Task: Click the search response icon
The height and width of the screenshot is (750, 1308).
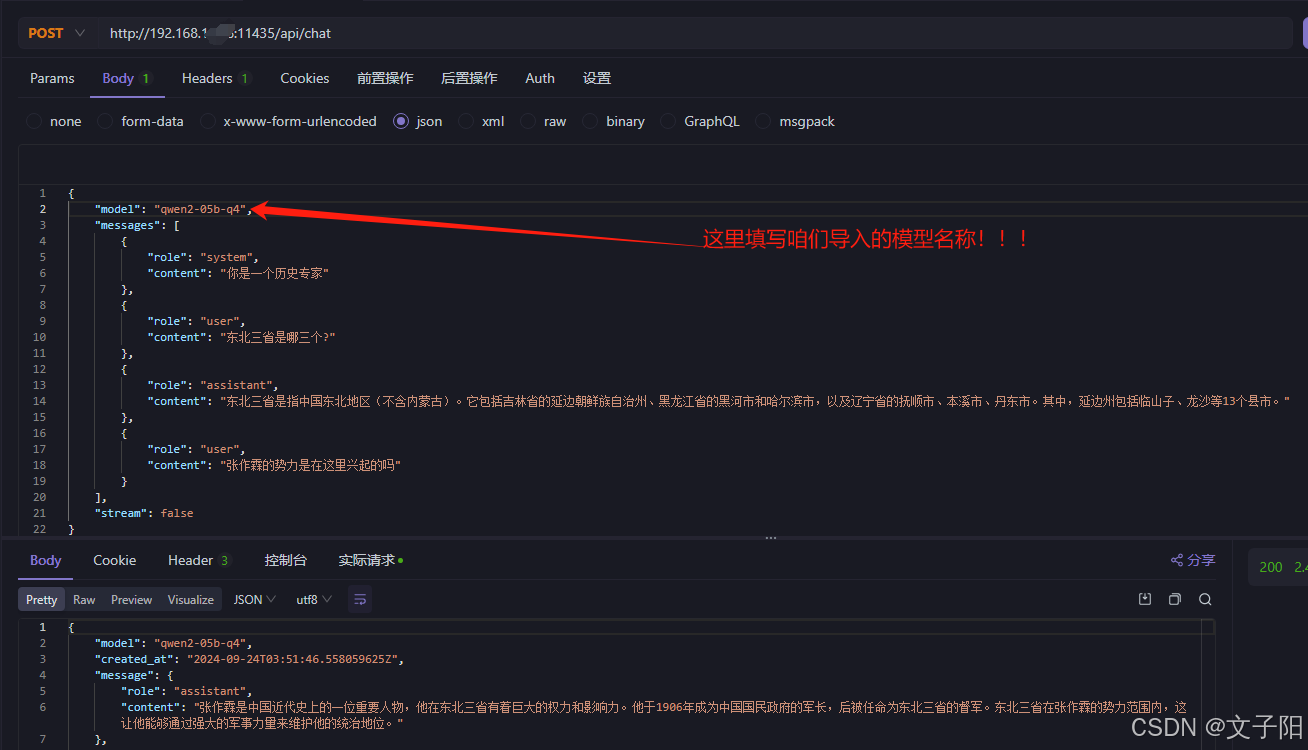Action: (1205, 599)
